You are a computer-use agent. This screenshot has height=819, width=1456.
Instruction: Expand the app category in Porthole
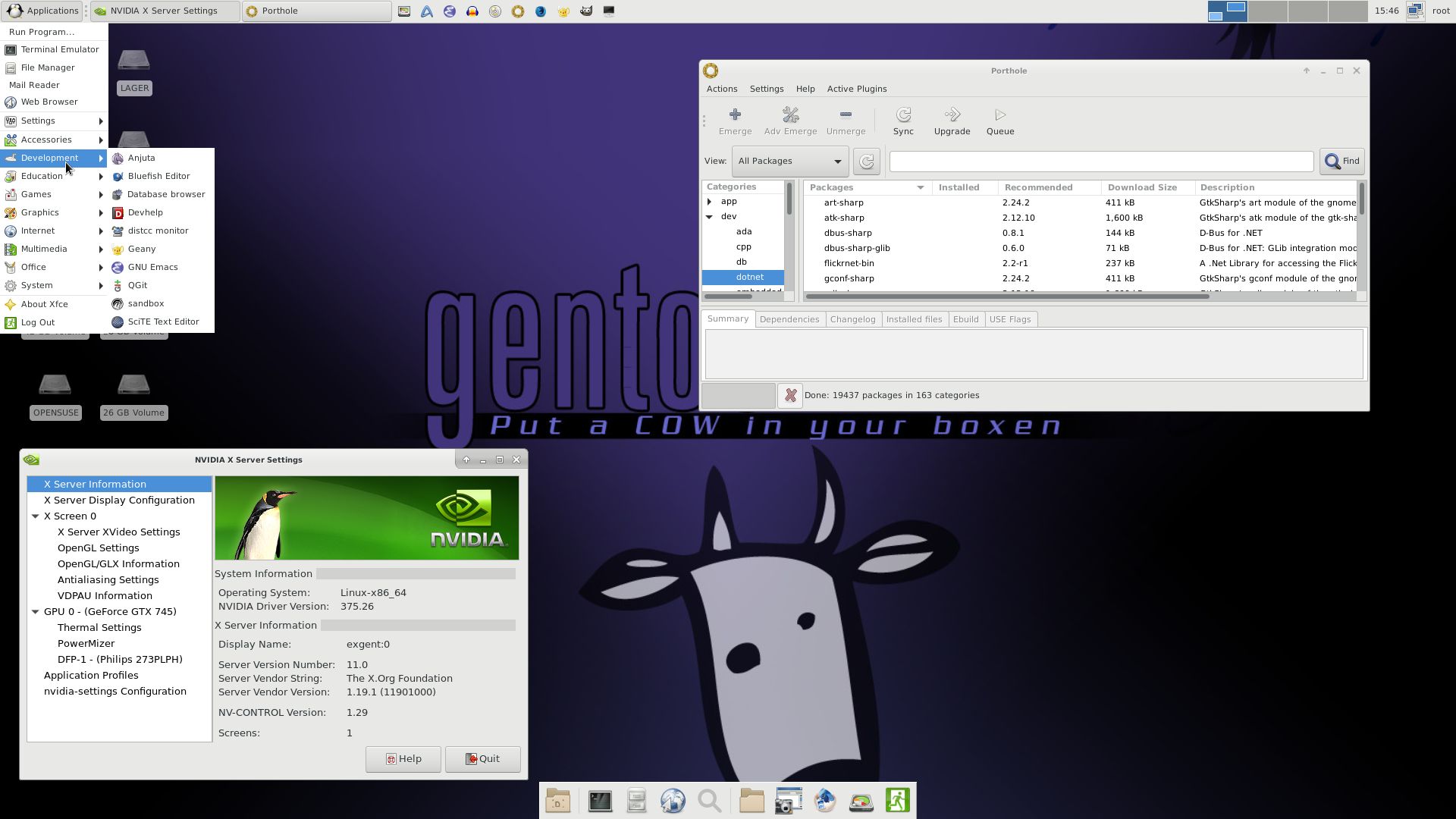[710, 202]
